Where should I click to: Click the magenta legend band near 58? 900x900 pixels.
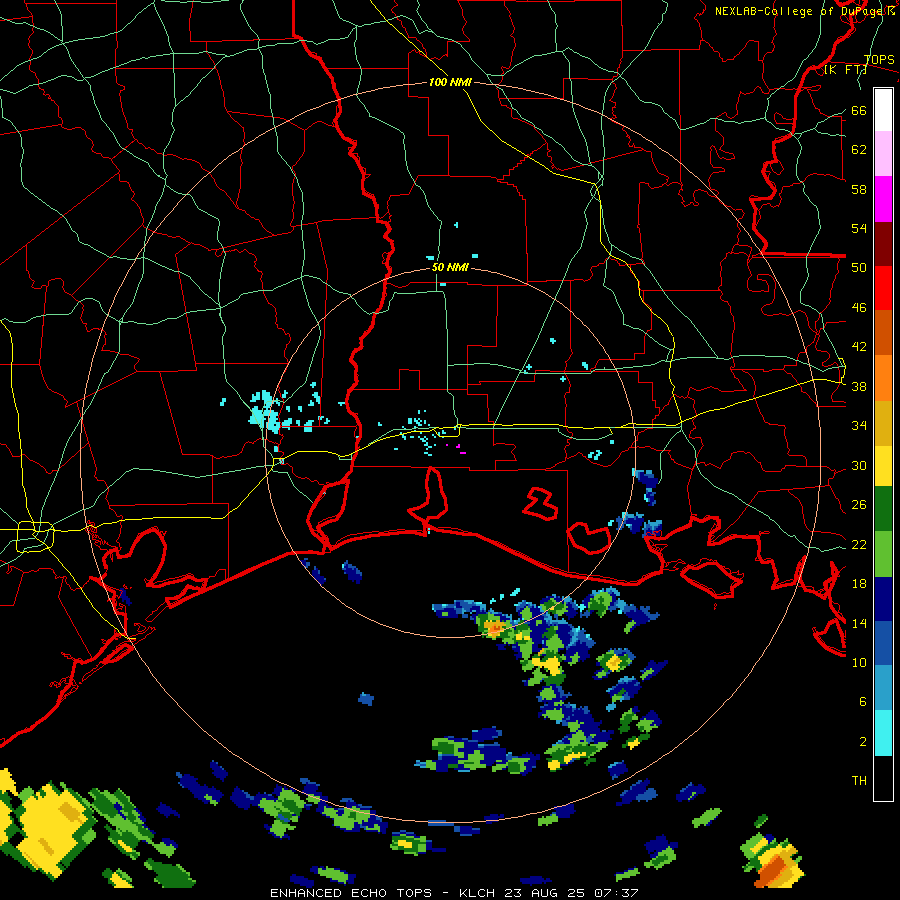tap(883, 199)
